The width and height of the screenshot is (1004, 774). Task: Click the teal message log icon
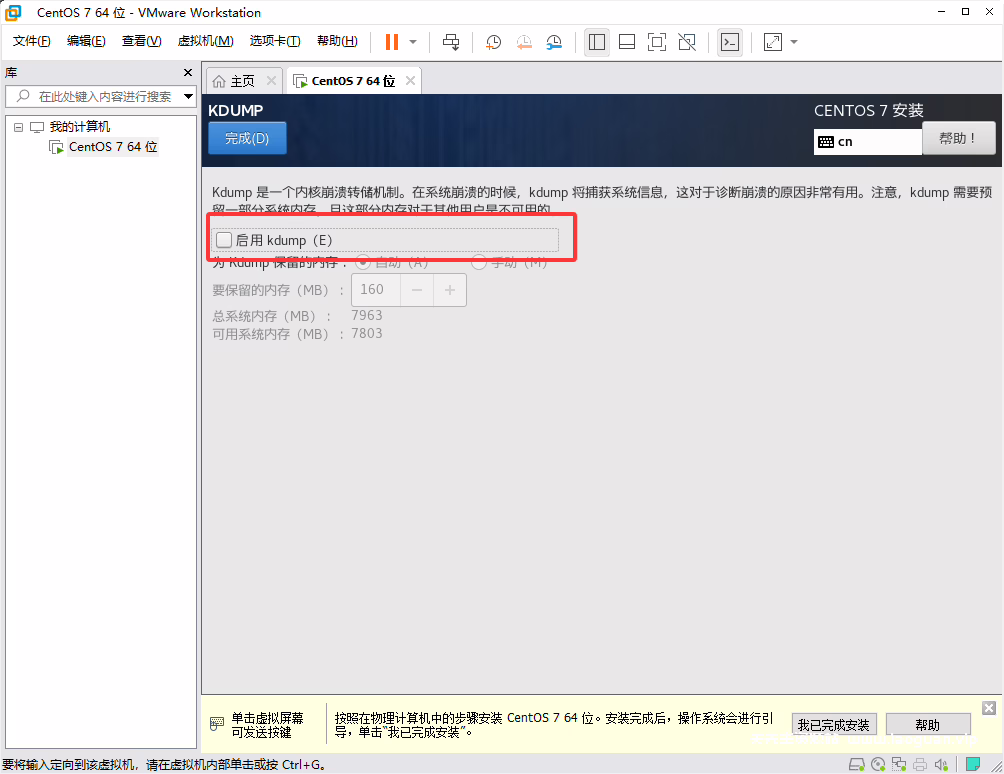973,764
